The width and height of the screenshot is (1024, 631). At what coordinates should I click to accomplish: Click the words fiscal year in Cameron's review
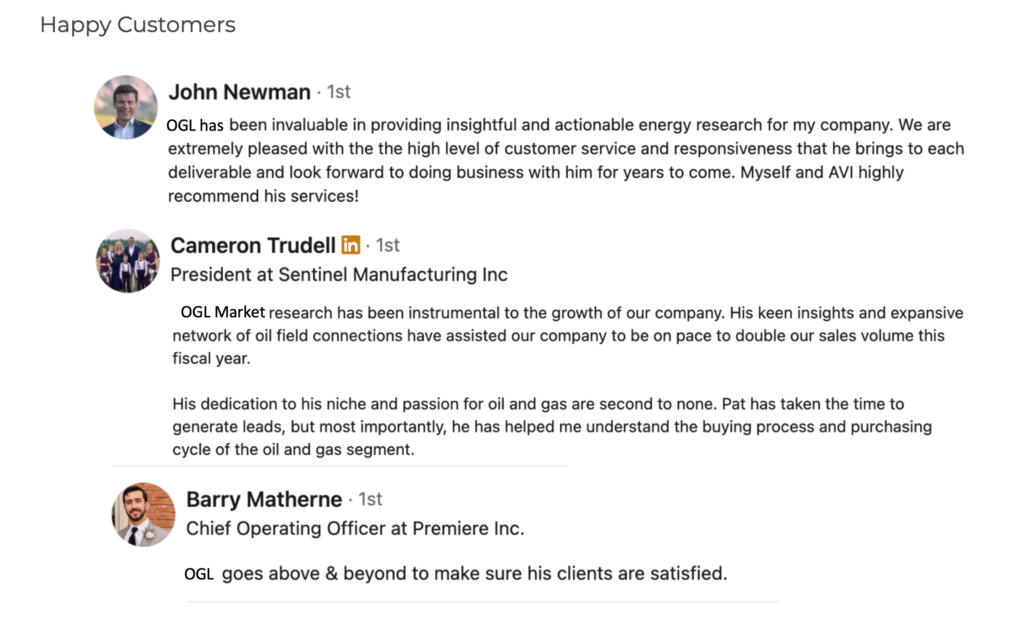coord(211,359)
